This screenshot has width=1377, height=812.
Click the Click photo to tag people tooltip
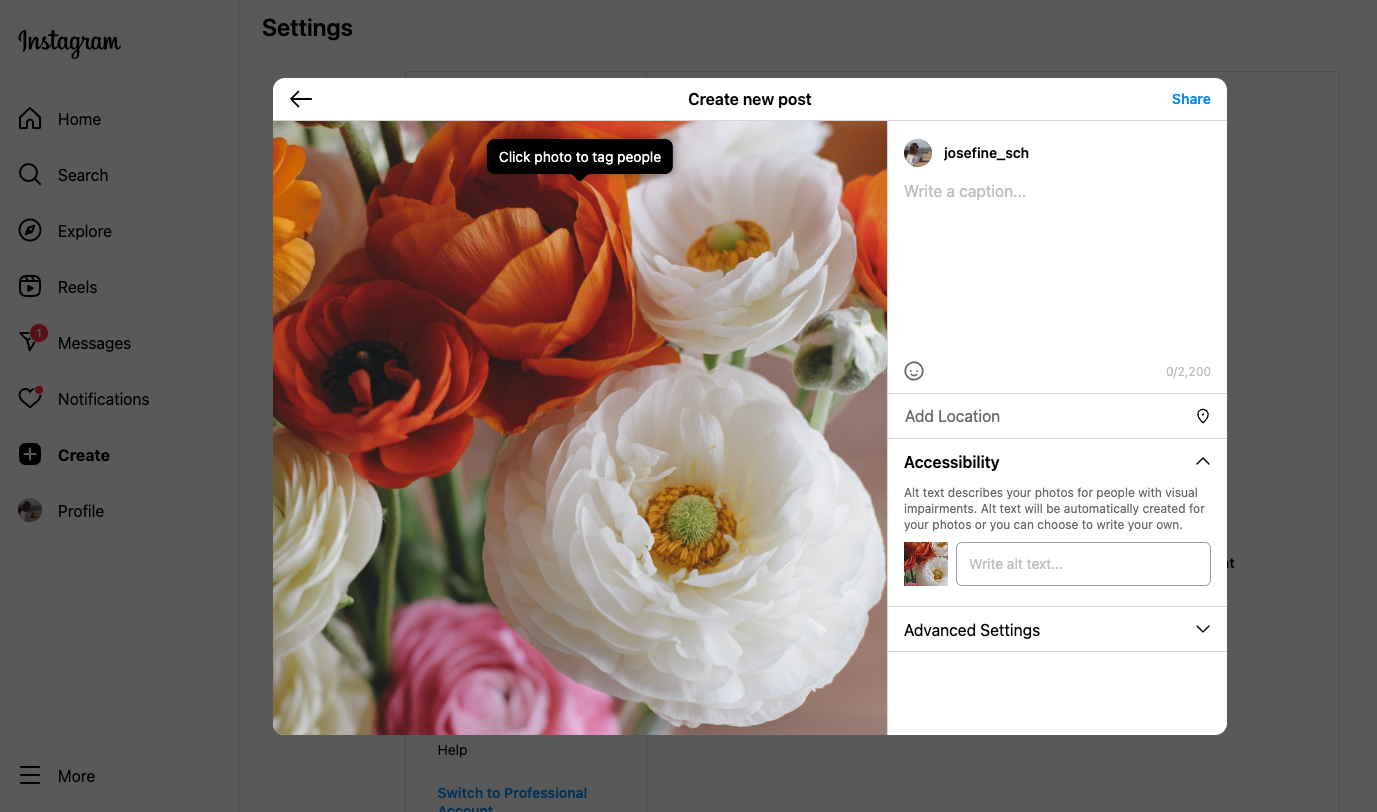(x=580, y=157)
